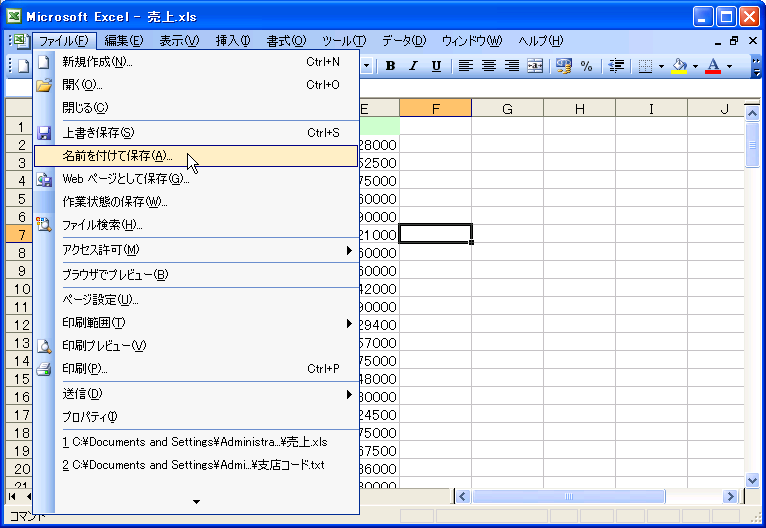The width and height of the screenshot is (766, 528).
Task: Select row 7 header
Action: [x=20, y=235]
